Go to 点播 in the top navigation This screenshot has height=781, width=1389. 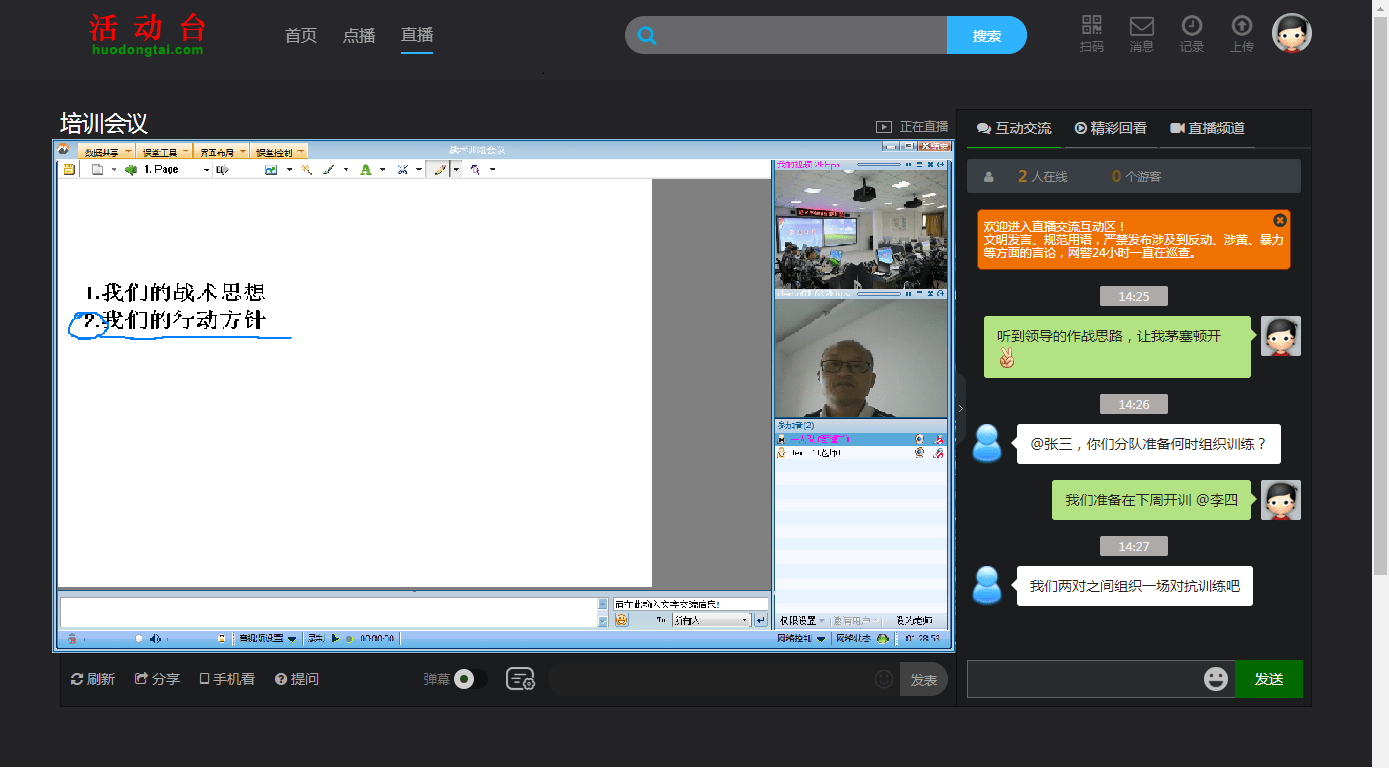coord(359,35)
